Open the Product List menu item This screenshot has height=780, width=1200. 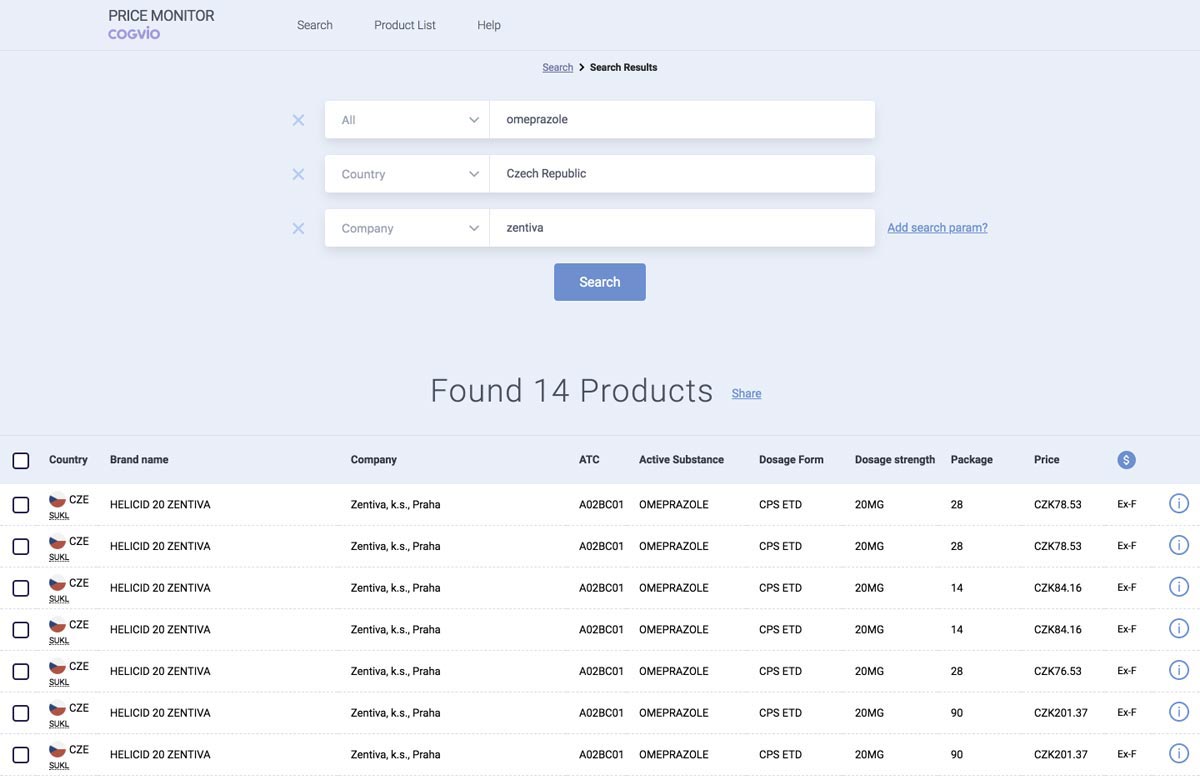[405, 25]
